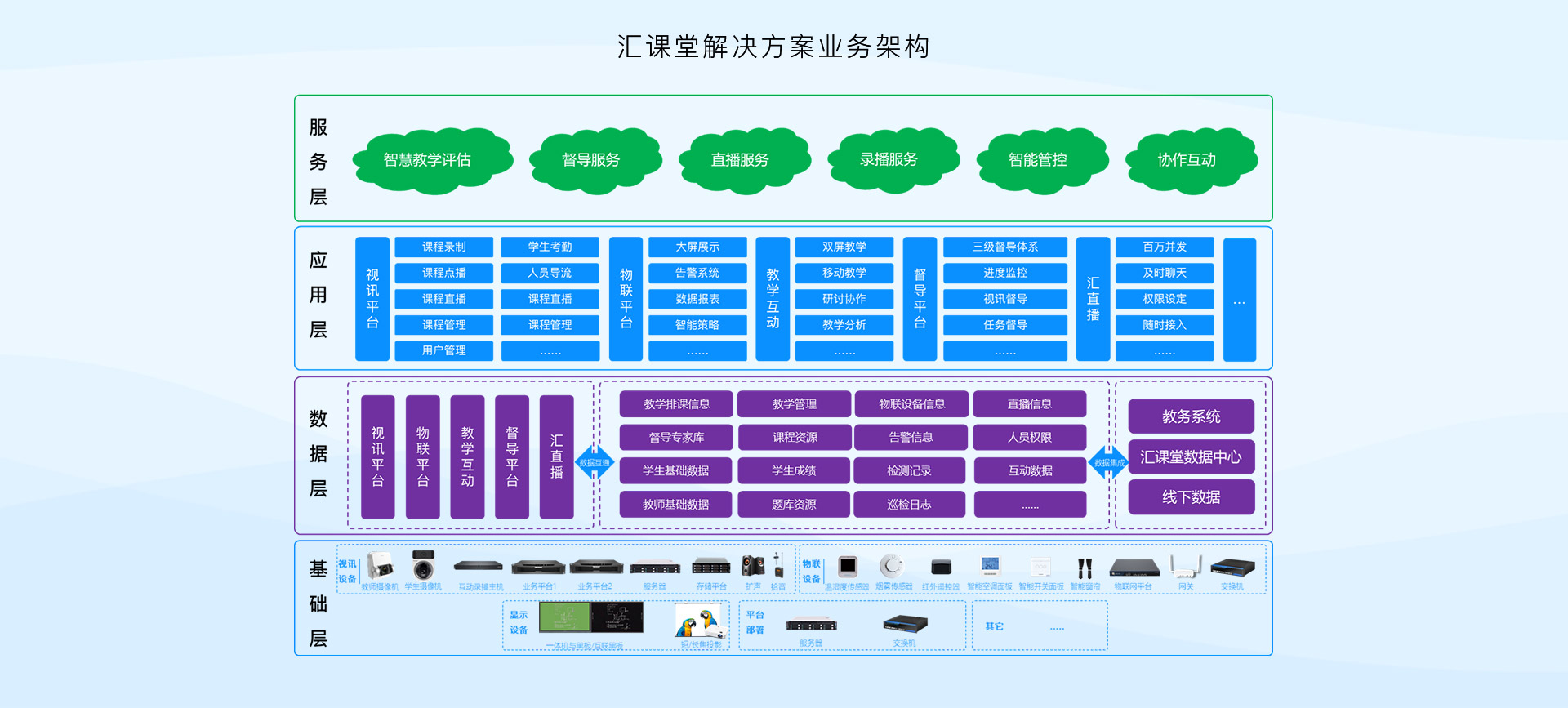Select the 用户管理 block

444,350
